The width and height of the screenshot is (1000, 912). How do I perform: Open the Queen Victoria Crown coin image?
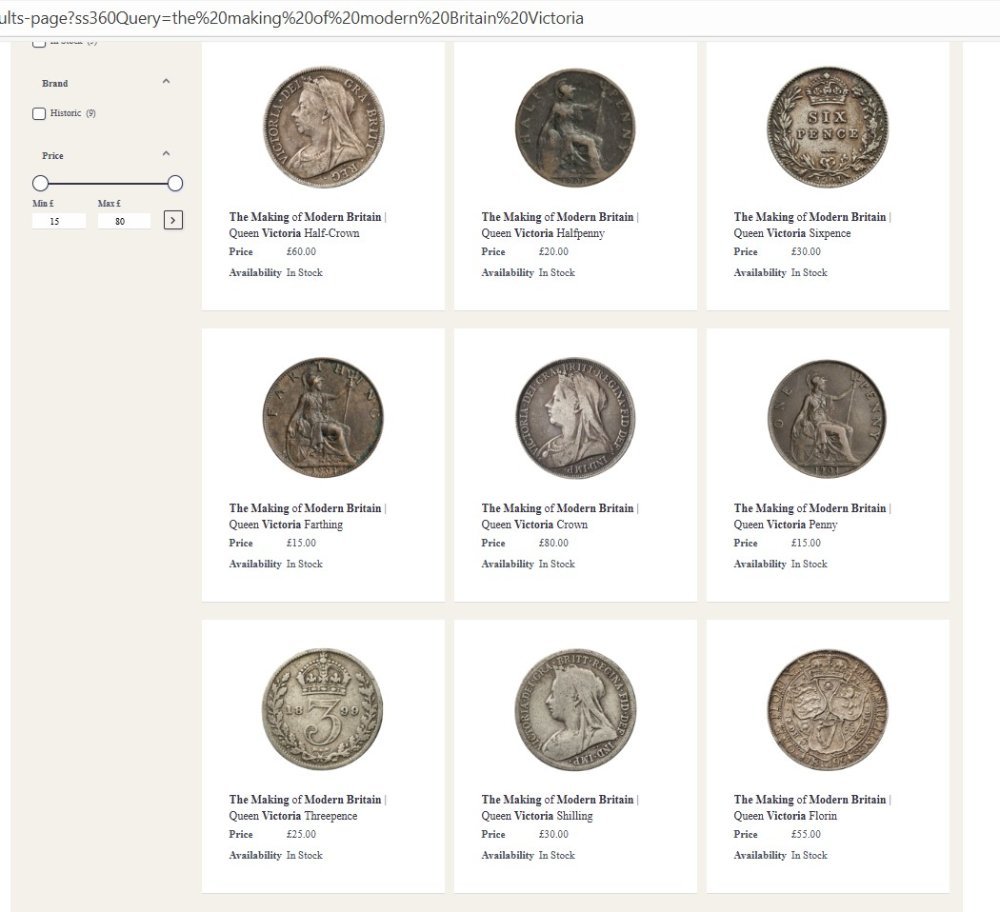pyautogui.click(x=575, y=418)
